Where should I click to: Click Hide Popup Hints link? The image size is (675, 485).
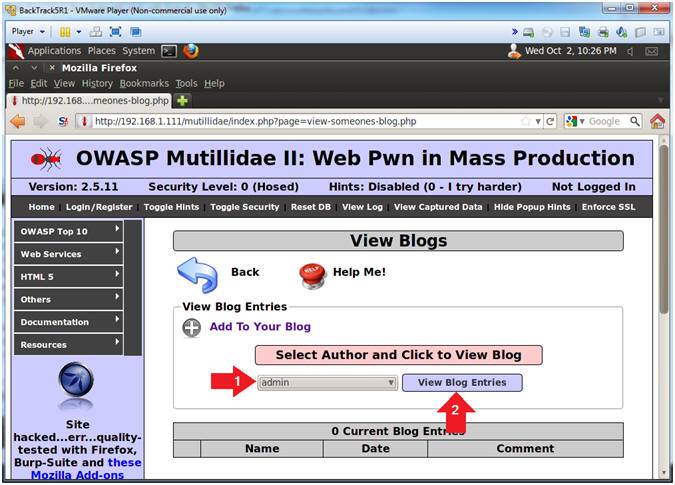click(532, 207)
